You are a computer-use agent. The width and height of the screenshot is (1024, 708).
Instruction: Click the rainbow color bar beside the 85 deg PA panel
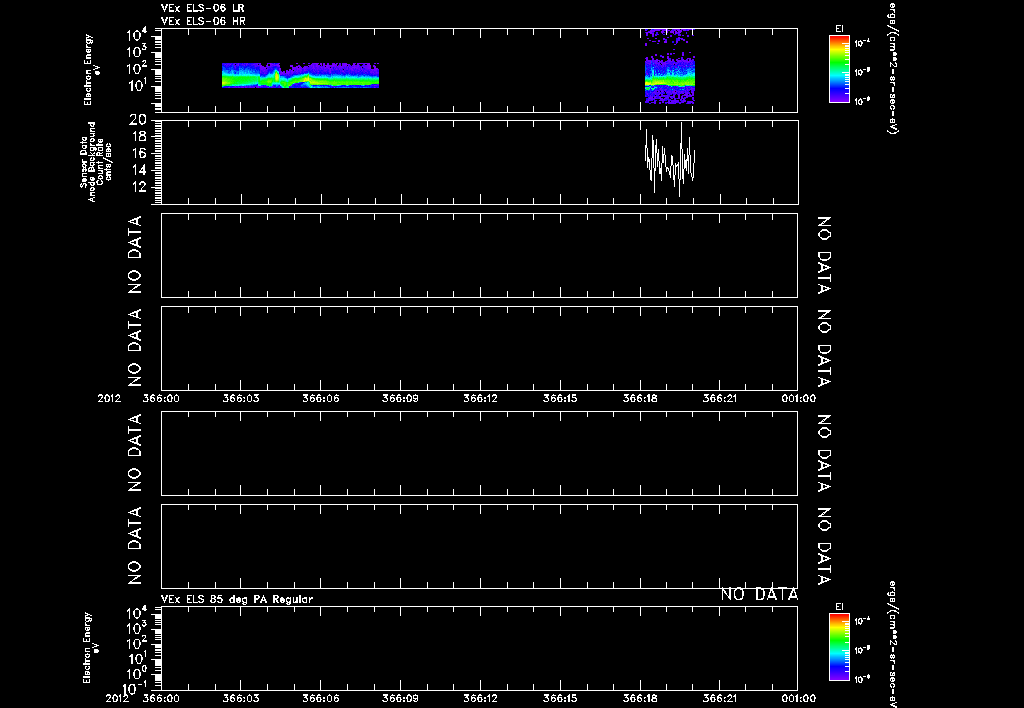pos(839,647)
